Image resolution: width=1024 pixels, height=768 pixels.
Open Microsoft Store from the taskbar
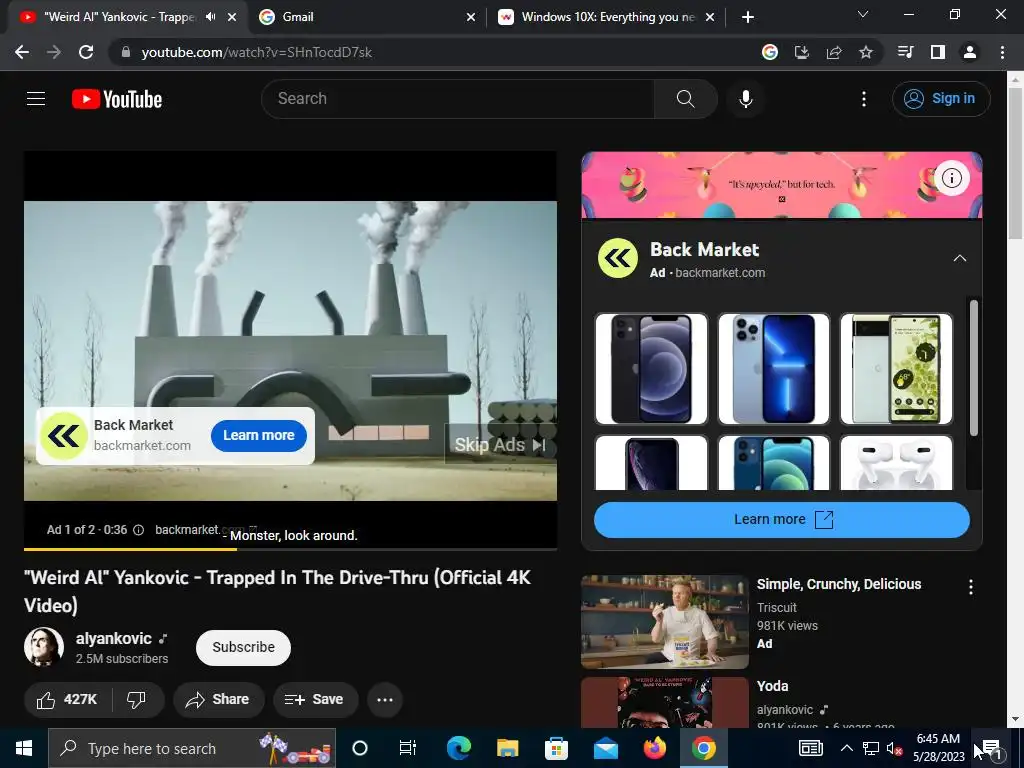pos(556,748)
